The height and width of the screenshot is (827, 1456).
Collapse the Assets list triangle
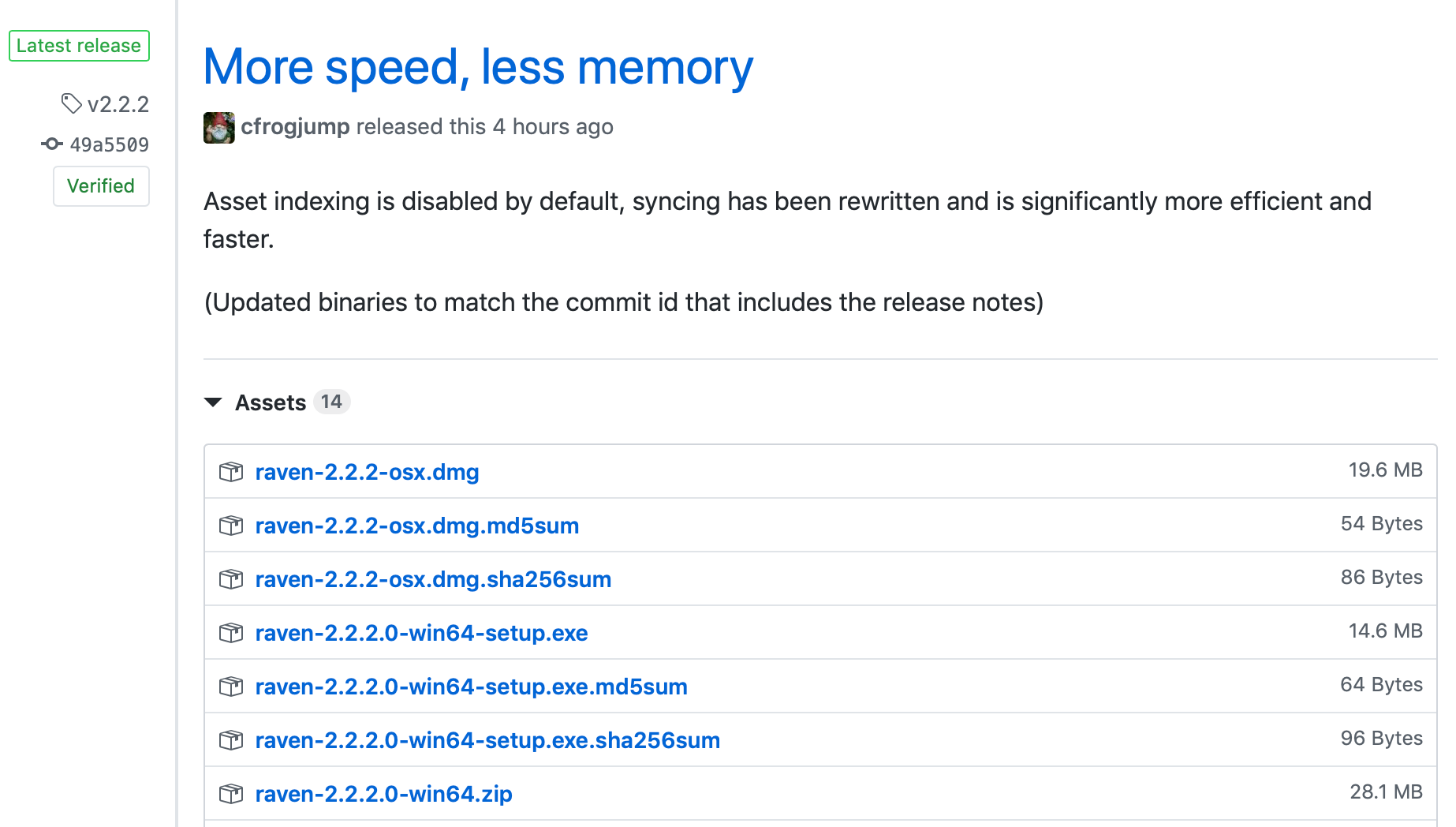coord(213,402)
